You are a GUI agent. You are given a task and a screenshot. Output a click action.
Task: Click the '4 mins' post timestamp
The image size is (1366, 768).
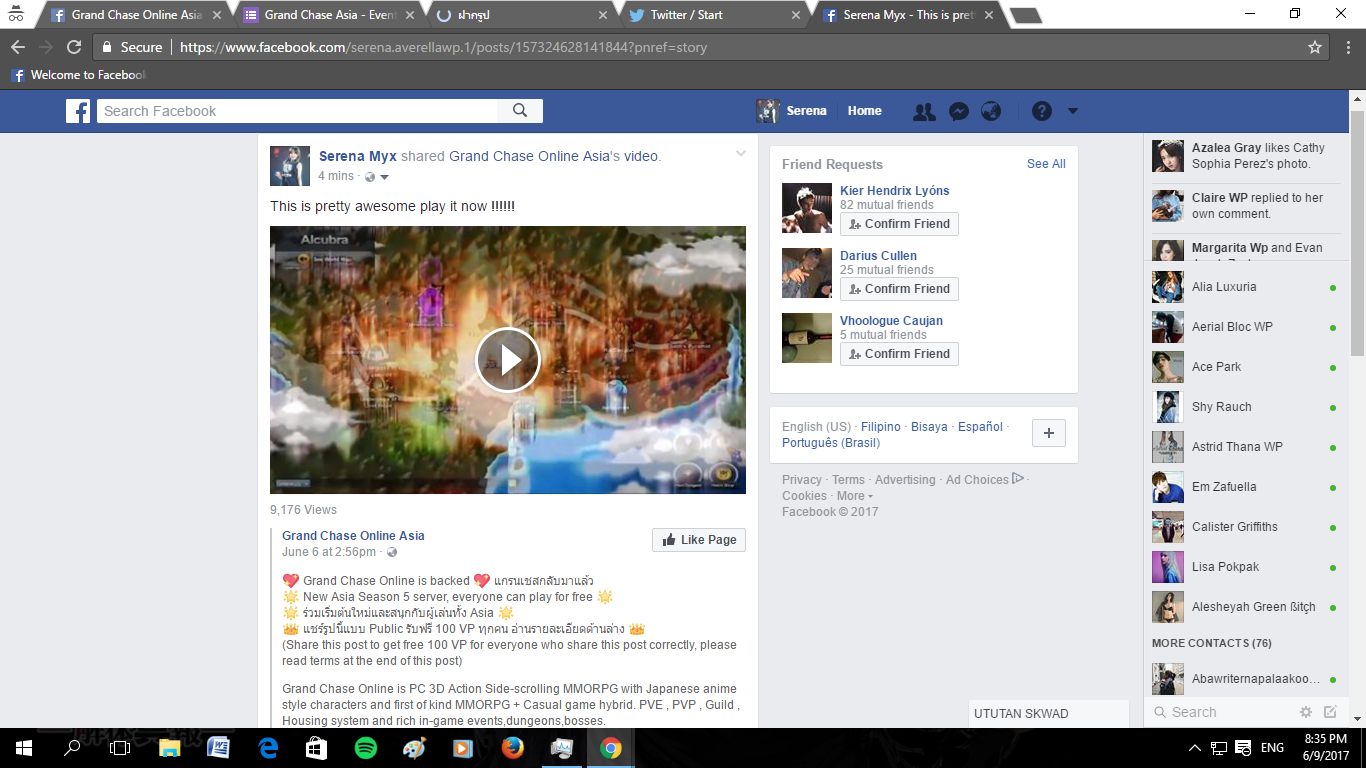click(336, 176)
